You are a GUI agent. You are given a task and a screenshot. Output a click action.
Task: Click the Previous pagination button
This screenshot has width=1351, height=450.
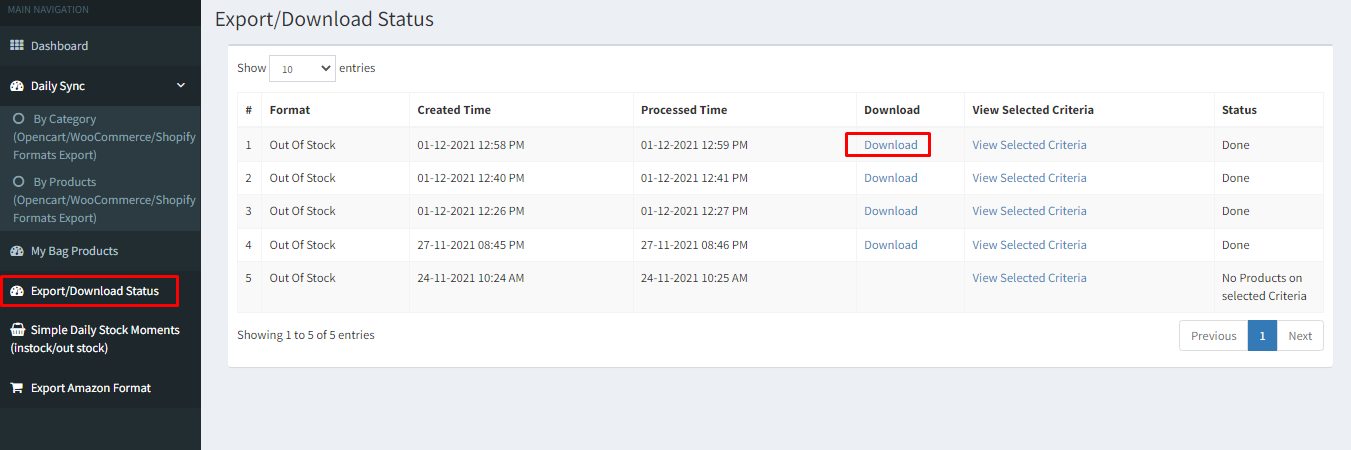point(1214,336)
